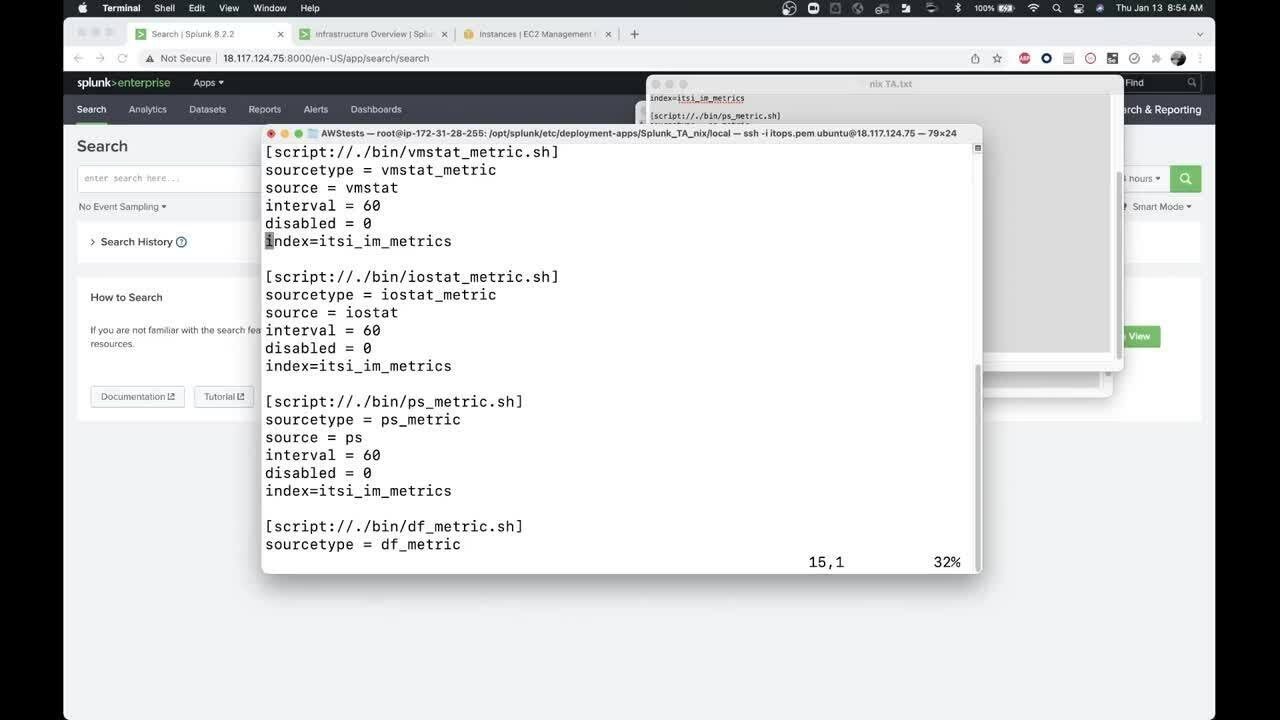Open the Window menu in menu bar

270,8
